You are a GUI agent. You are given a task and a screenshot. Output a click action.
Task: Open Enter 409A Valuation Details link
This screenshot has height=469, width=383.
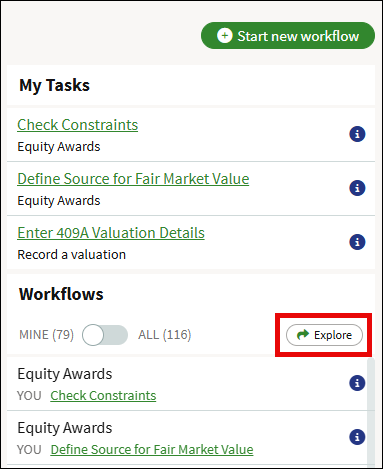tap(111, 233)
